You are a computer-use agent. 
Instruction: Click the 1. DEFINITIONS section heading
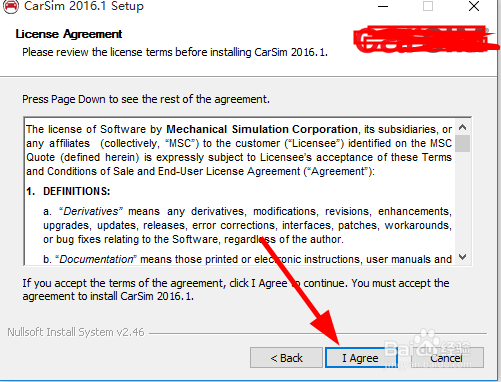click(68, 191)
